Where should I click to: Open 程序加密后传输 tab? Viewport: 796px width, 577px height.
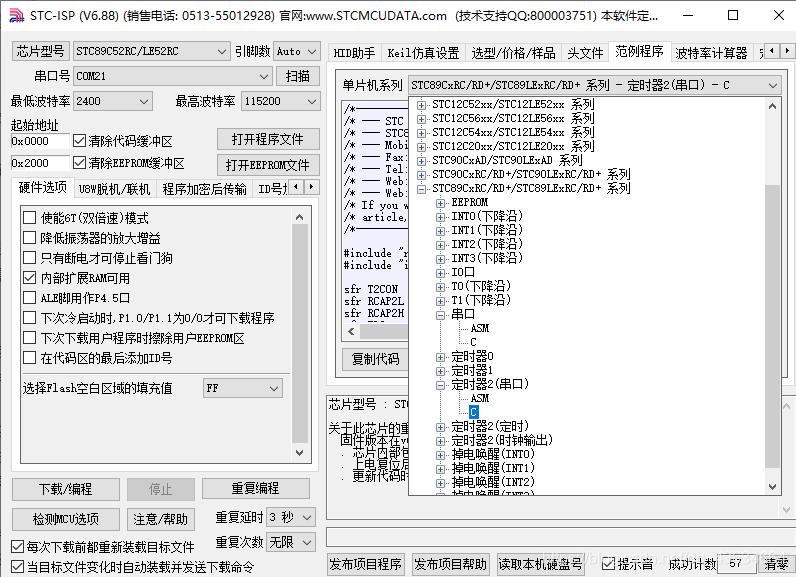pos(204,189)
